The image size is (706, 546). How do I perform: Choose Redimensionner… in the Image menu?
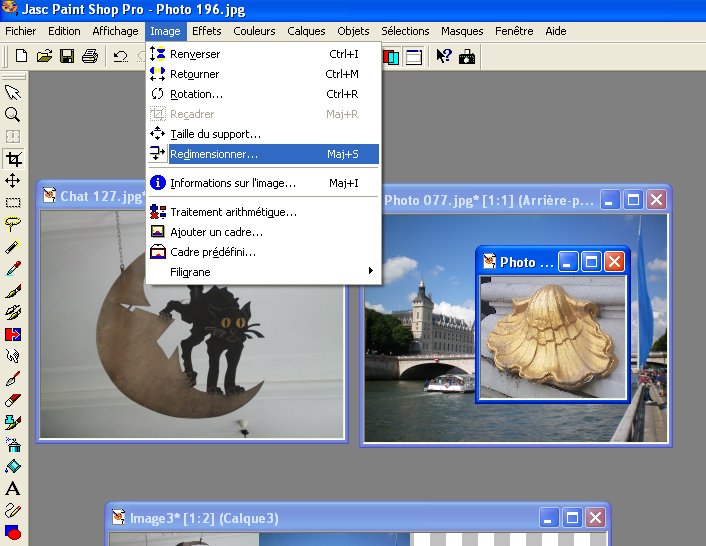[x=264, y=154]
